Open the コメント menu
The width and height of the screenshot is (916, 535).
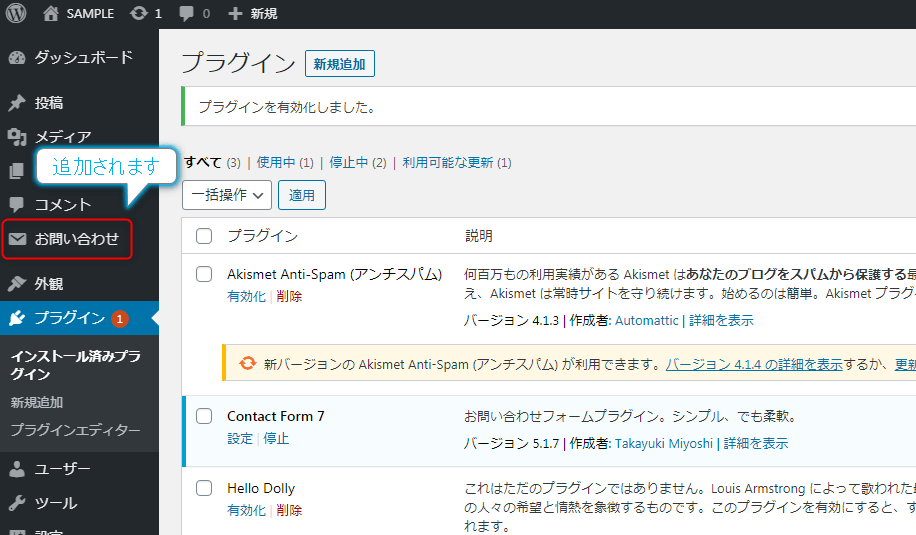(63, 204)
